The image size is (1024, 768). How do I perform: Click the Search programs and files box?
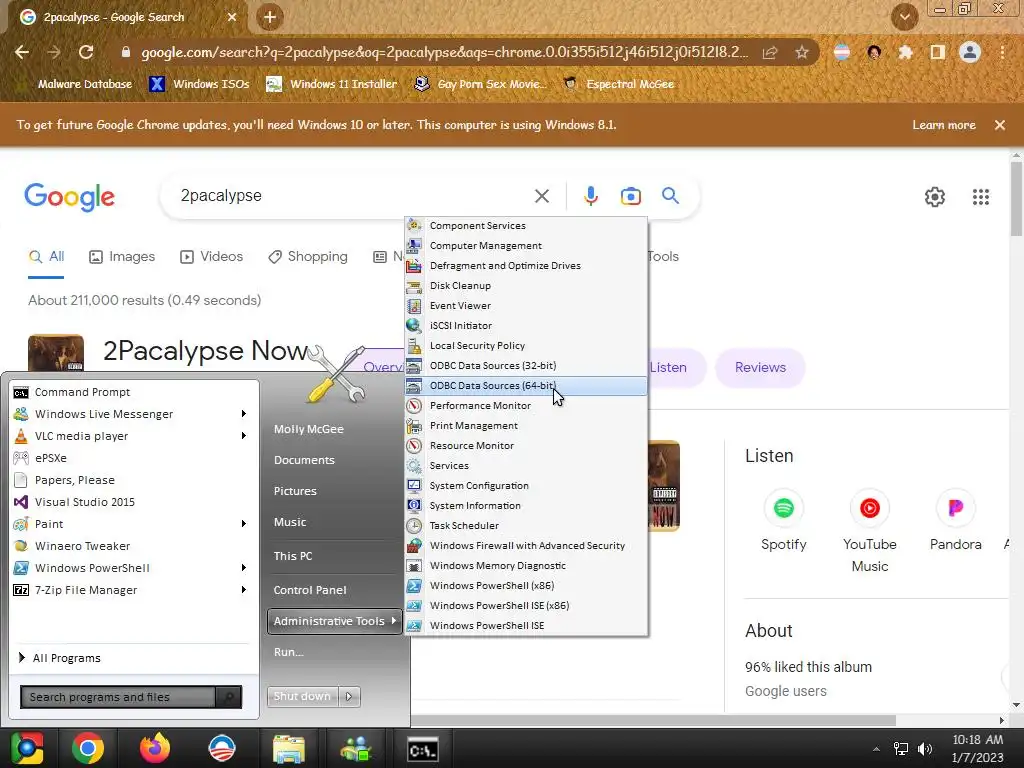(118, 697)
